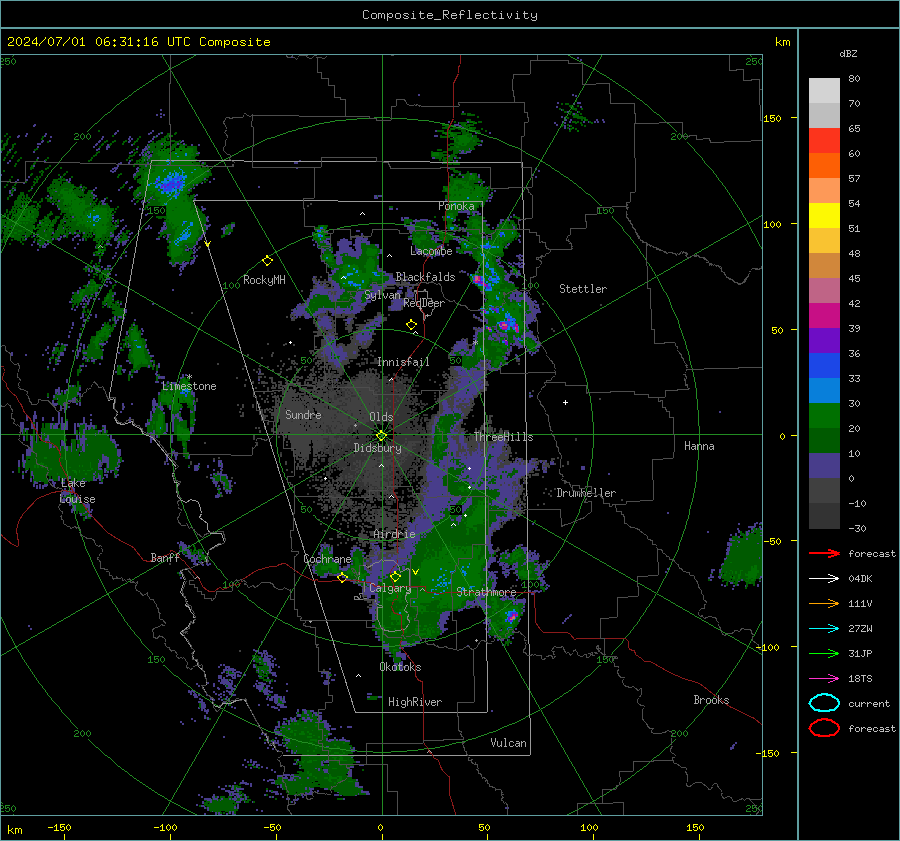Click the Limestone label
This screenshot has width=900, height=841.
189,386
